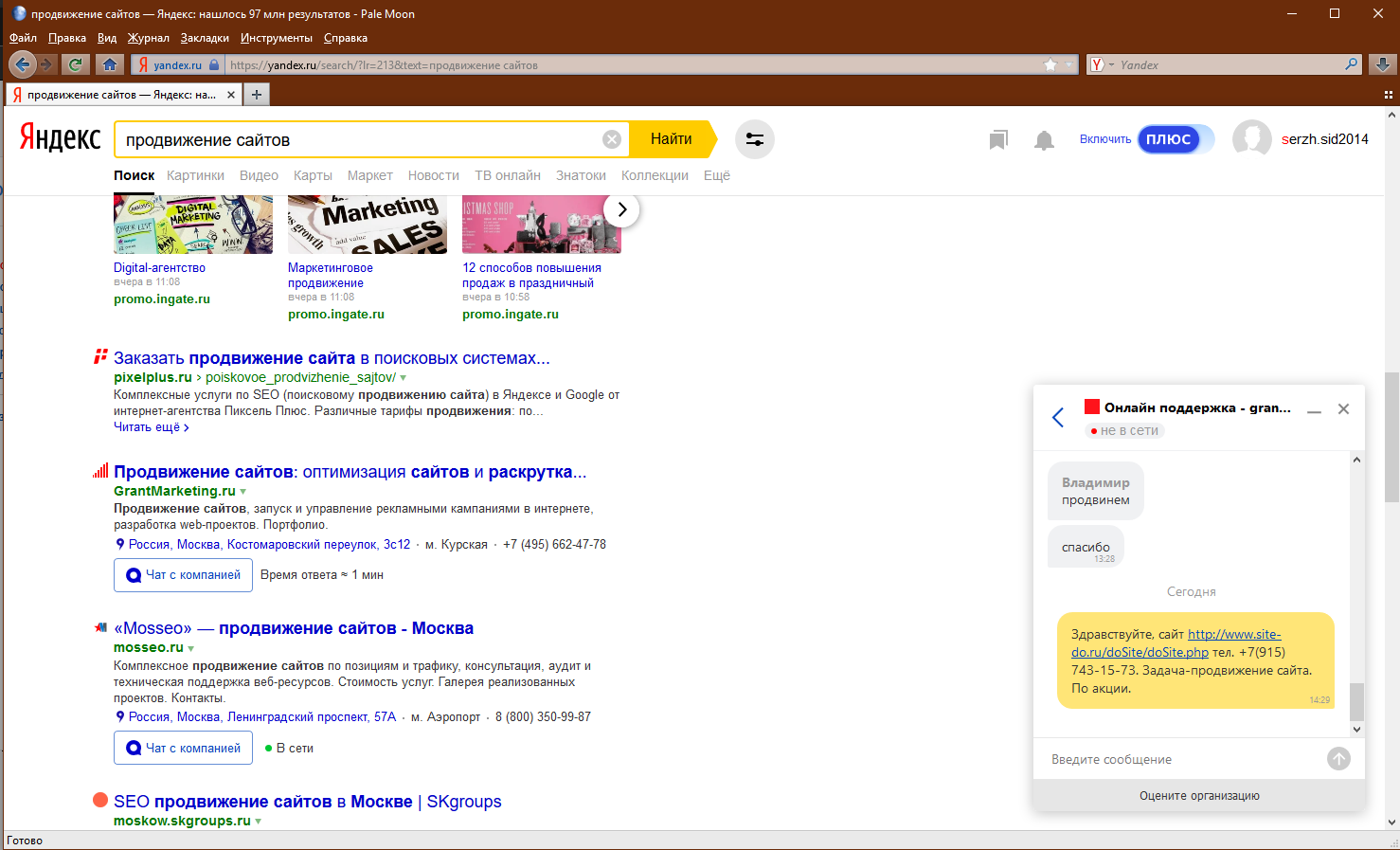Click 'Чат с компанией' under mosseo.ru
1400x850 pixels.
pos(183,748)
